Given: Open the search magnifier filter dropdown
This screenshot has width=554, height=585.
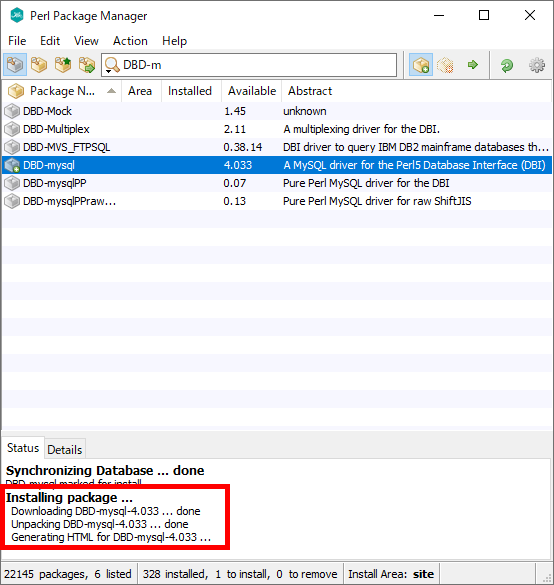Looking at the screenshot, I should pyautogui.click(x=112, y=65).
